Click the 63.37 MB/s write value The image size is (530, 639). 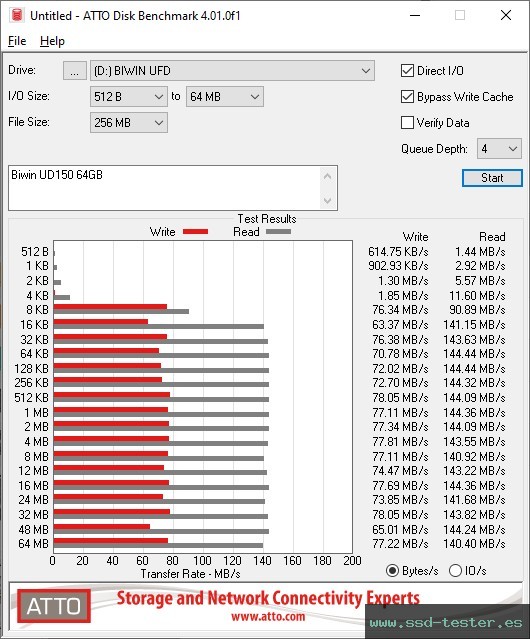coord(400,325)
